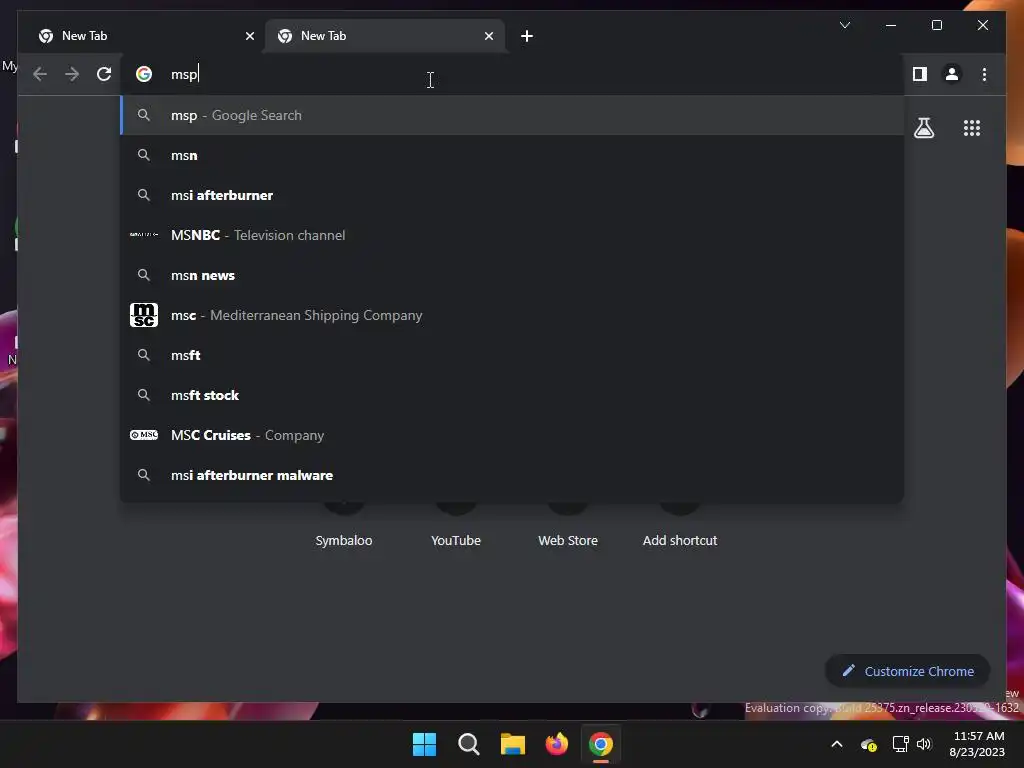Open the tab search chevron
1024x768 pixels.
pos(844,25)
